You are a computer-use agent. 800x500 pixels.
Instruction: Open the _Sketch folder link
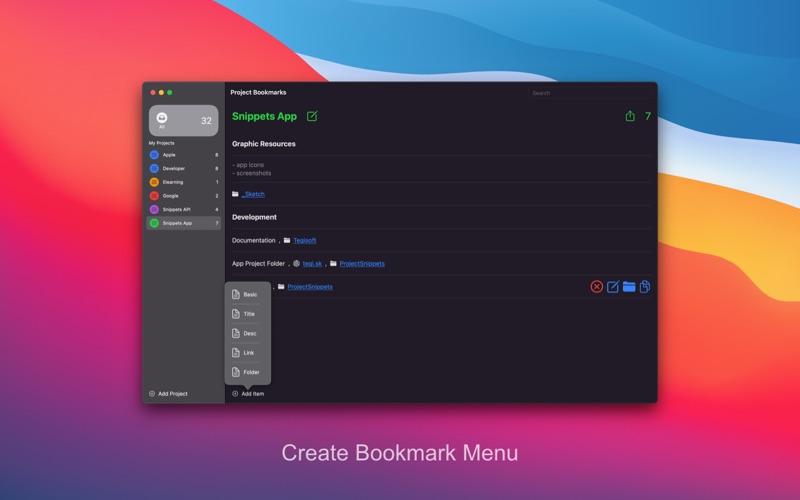coord(253,194)
